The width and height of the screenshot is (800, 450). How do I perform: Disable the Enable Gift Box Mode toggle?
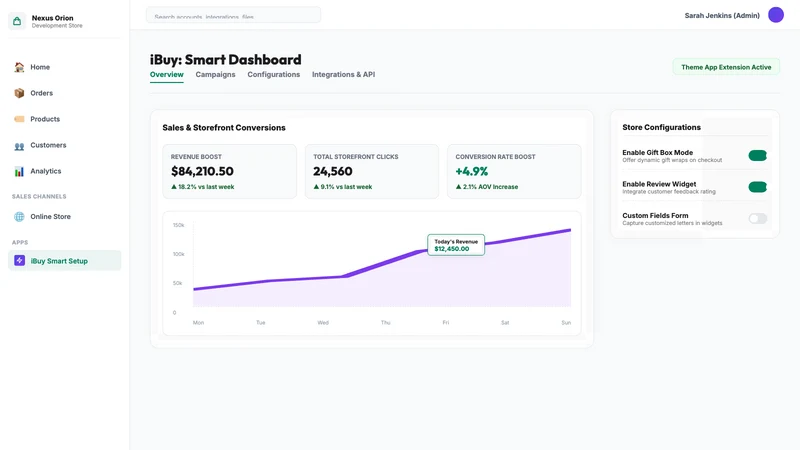[x=758, y=156]
